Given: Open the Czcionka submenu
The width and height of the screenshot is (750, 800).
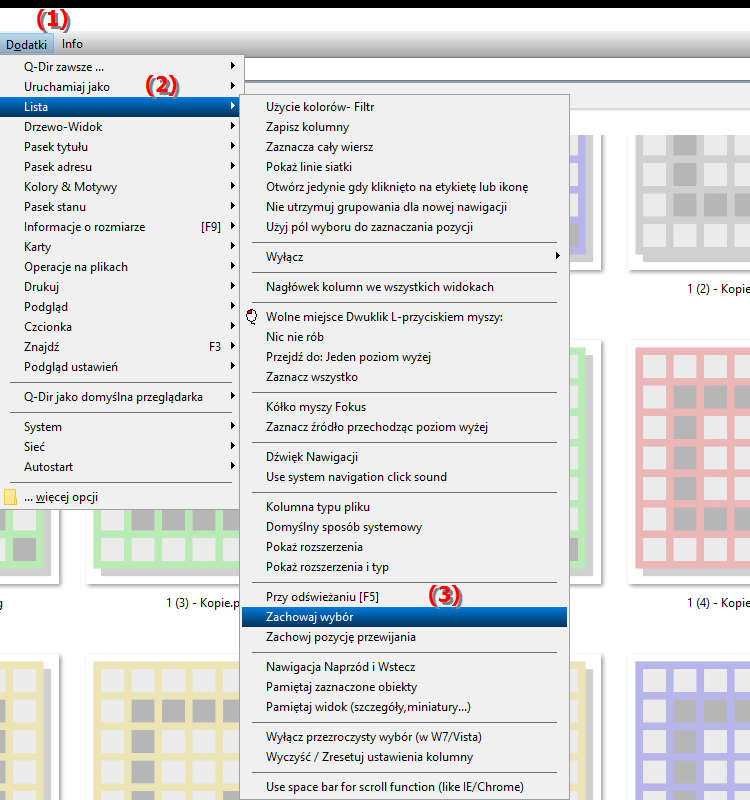Looking at the screenshot, I should (x=121, y=327).
